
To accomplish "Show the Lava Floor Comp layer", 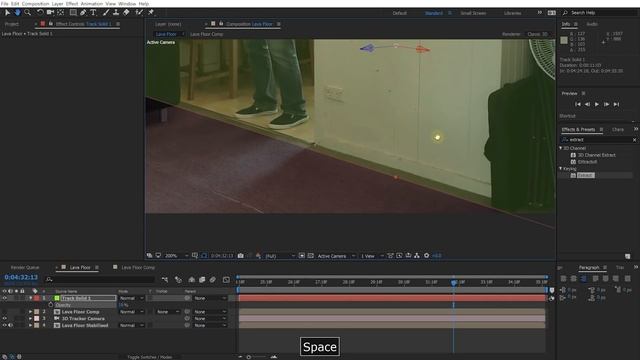I will (x=4, y=312).
